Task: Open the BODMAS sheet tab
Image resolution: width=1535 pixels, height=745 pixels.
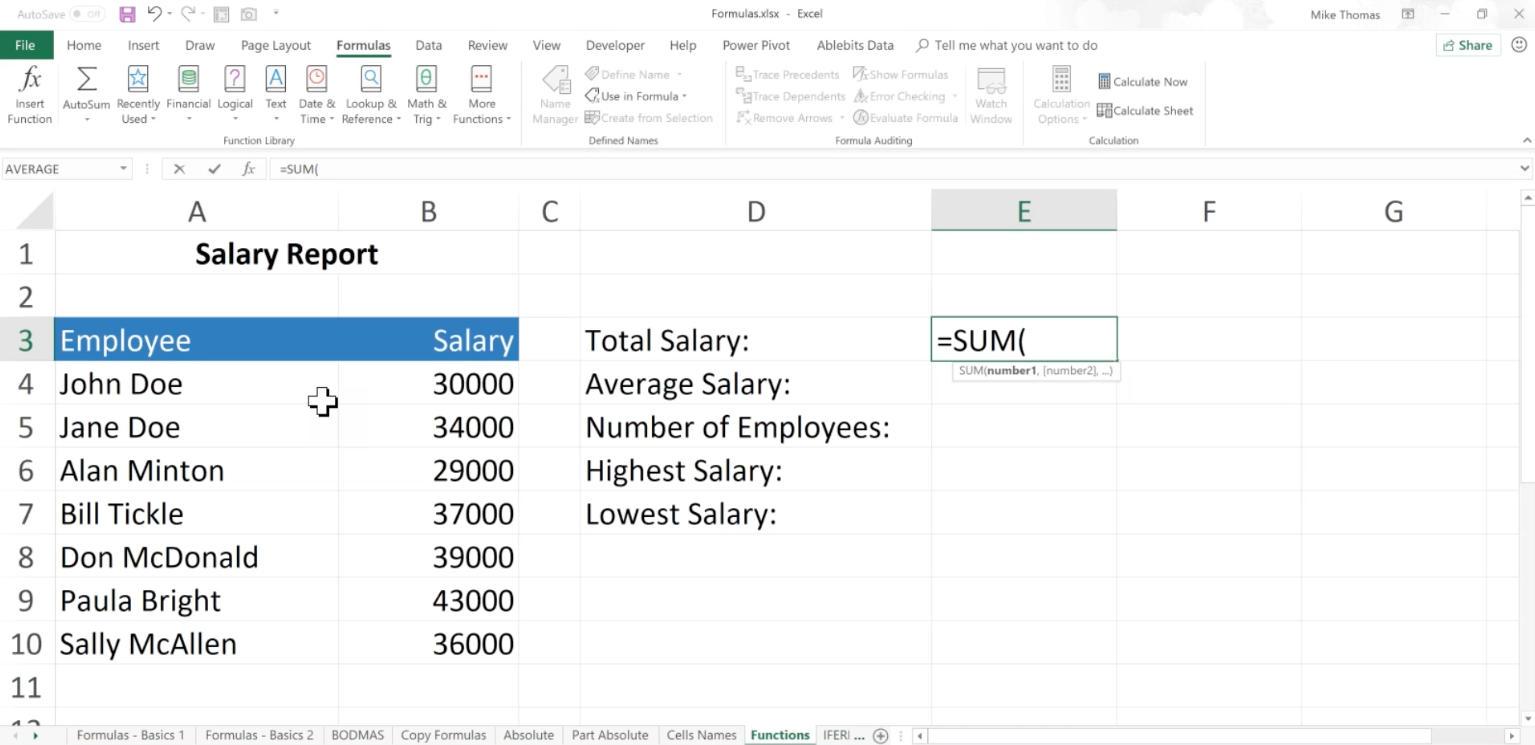Action: (x=358, y=735)
